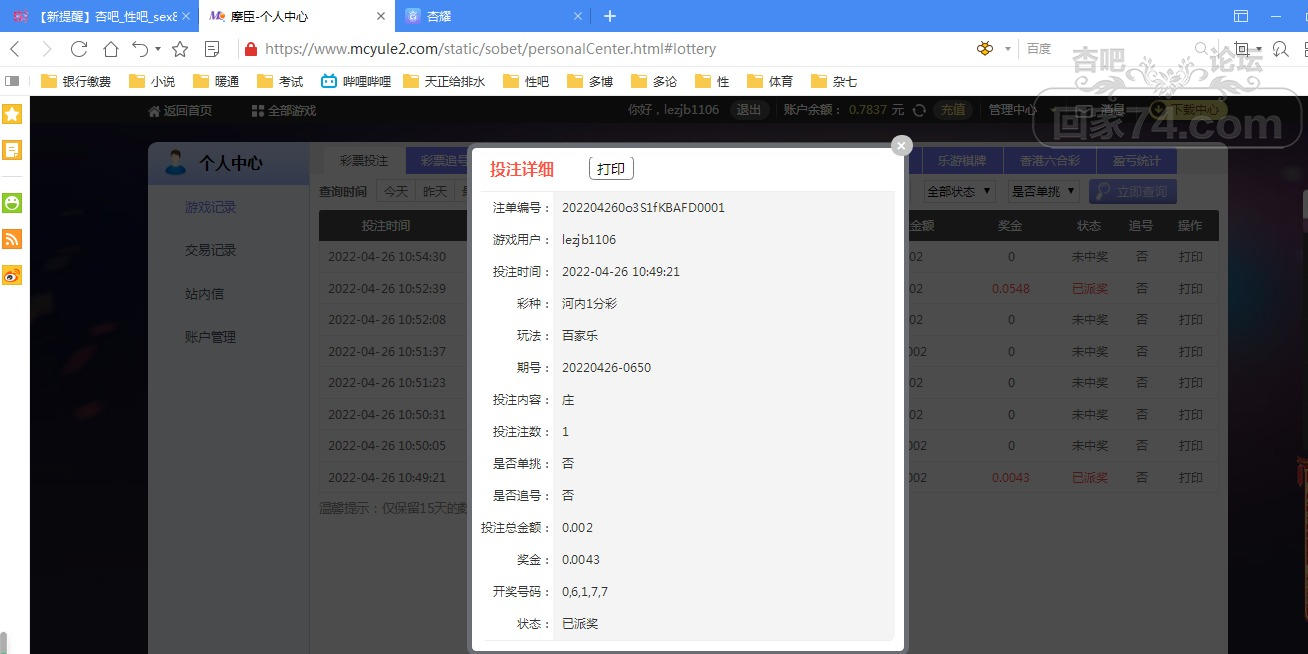Click 打印 in the 10:52:39 row

pos(1190,288)
